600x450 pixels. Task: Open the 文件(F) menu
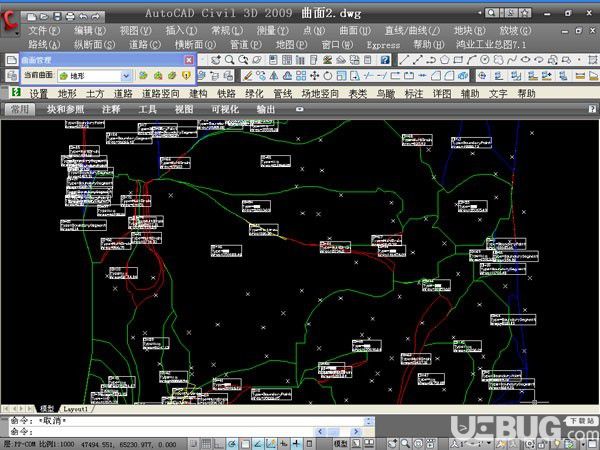44,31
